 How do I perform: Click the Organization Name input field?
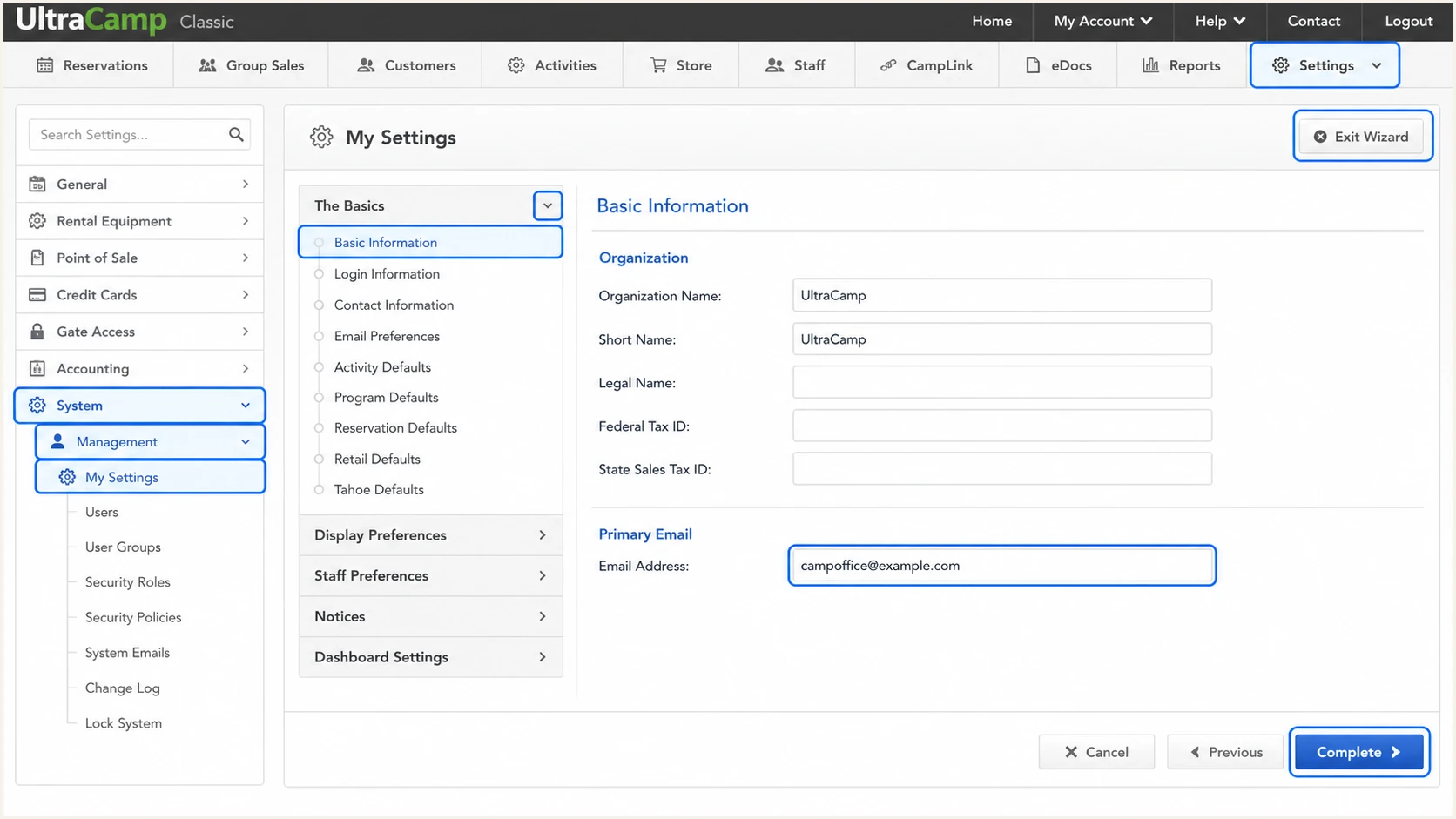click(x=1002, y=295)
